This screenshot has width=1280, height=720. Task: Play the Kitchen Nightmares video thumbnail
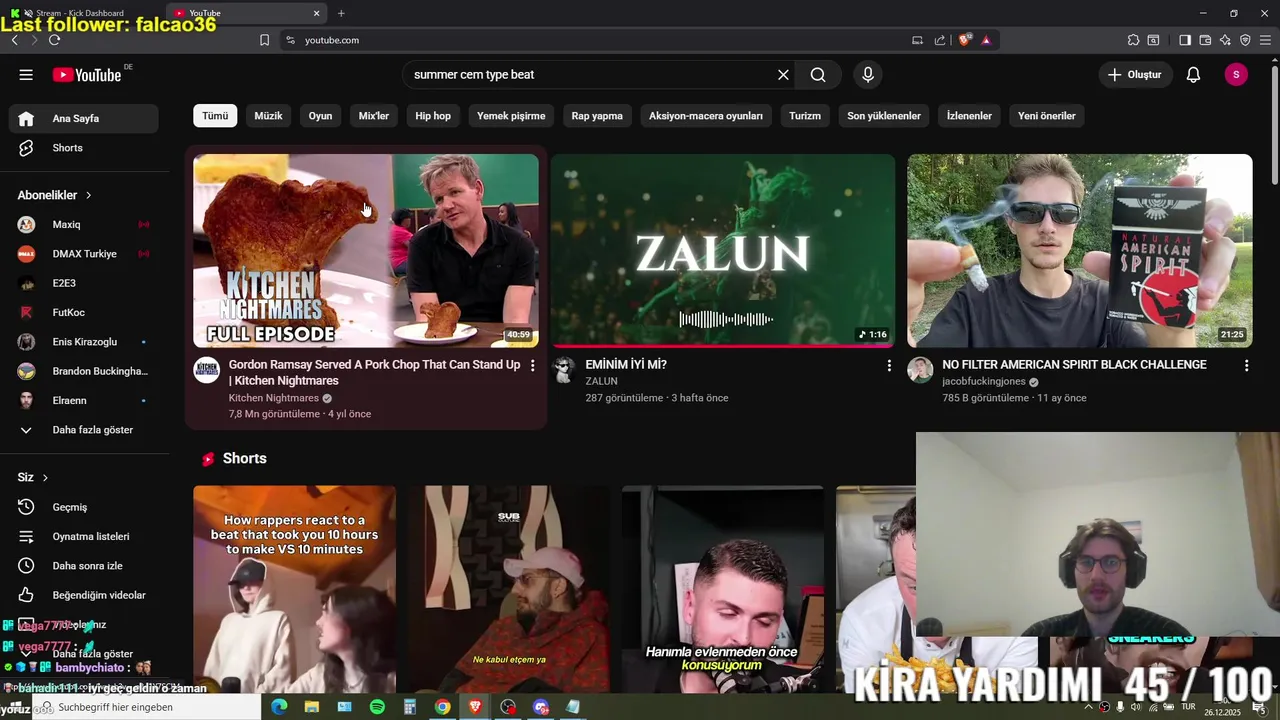[366, 250]
